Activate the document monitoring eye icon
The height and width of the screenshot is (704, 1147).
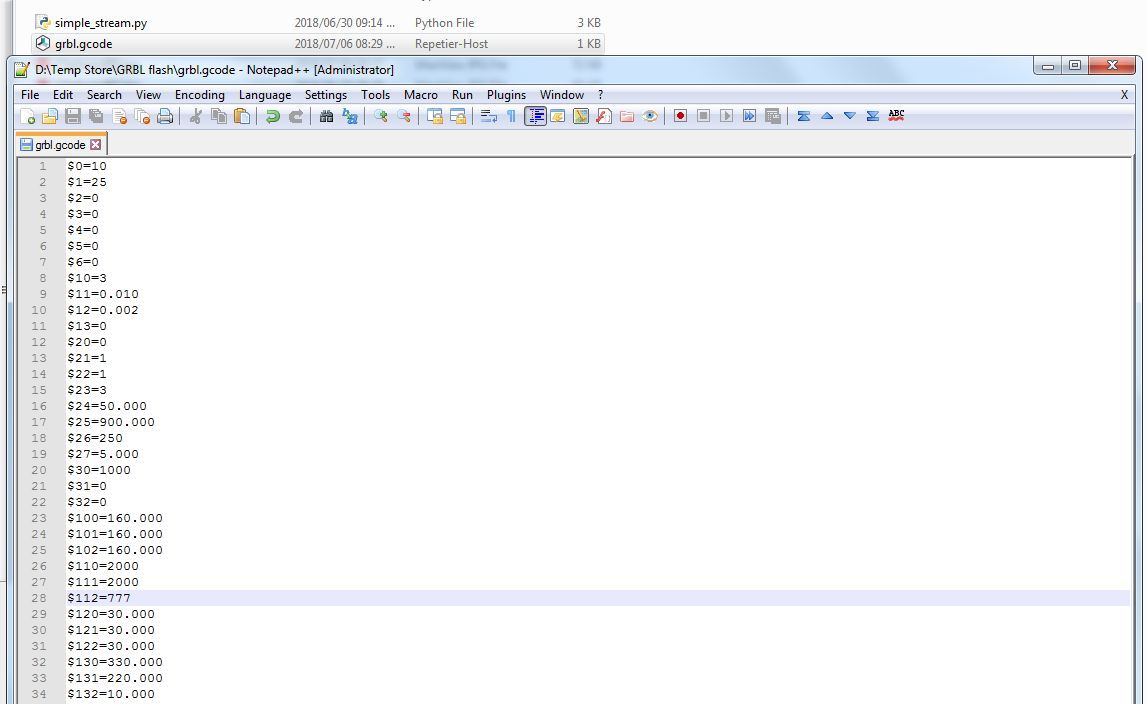[651, 116]
